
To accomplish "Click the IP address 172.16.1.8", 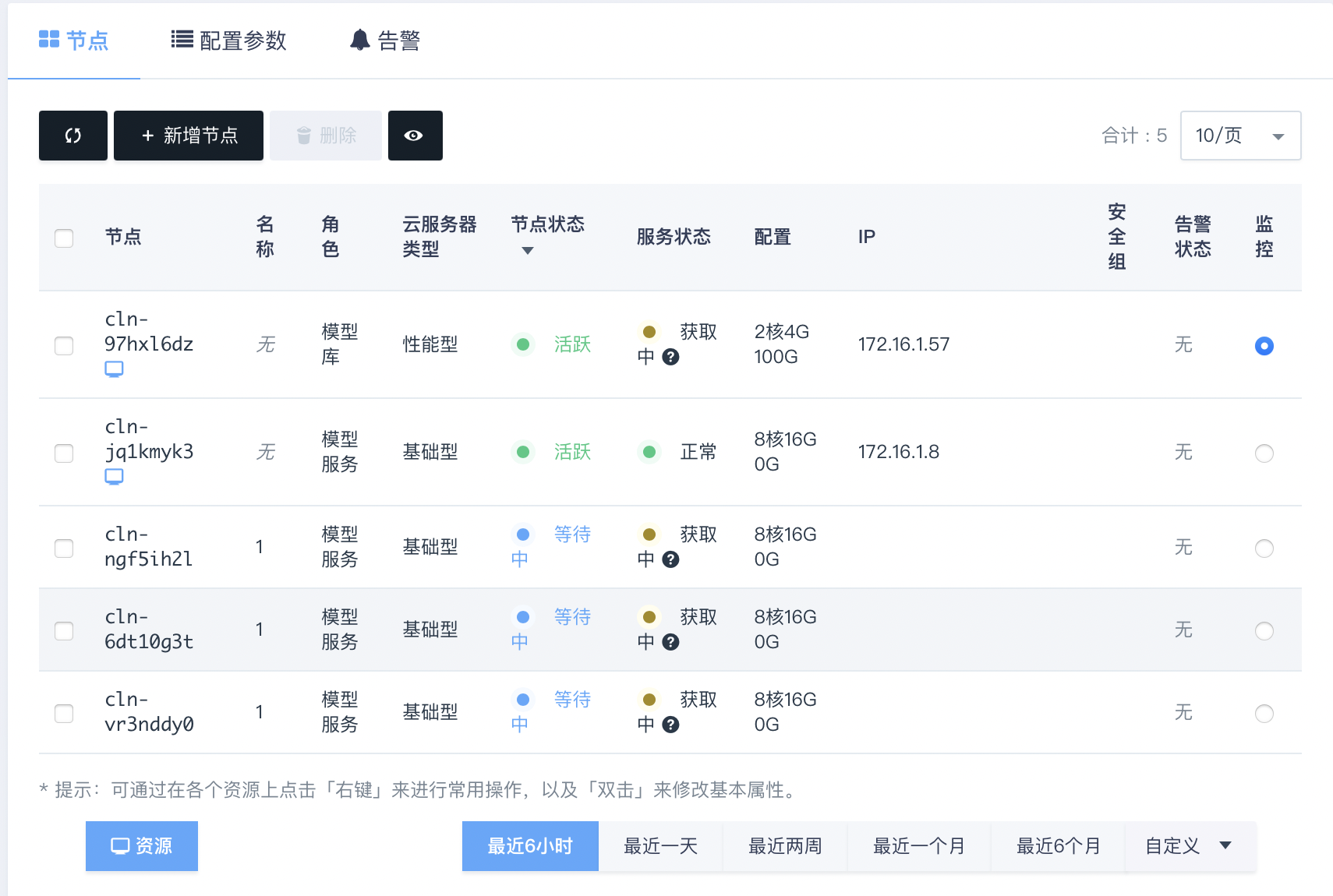I will click(x=898, y=452).
